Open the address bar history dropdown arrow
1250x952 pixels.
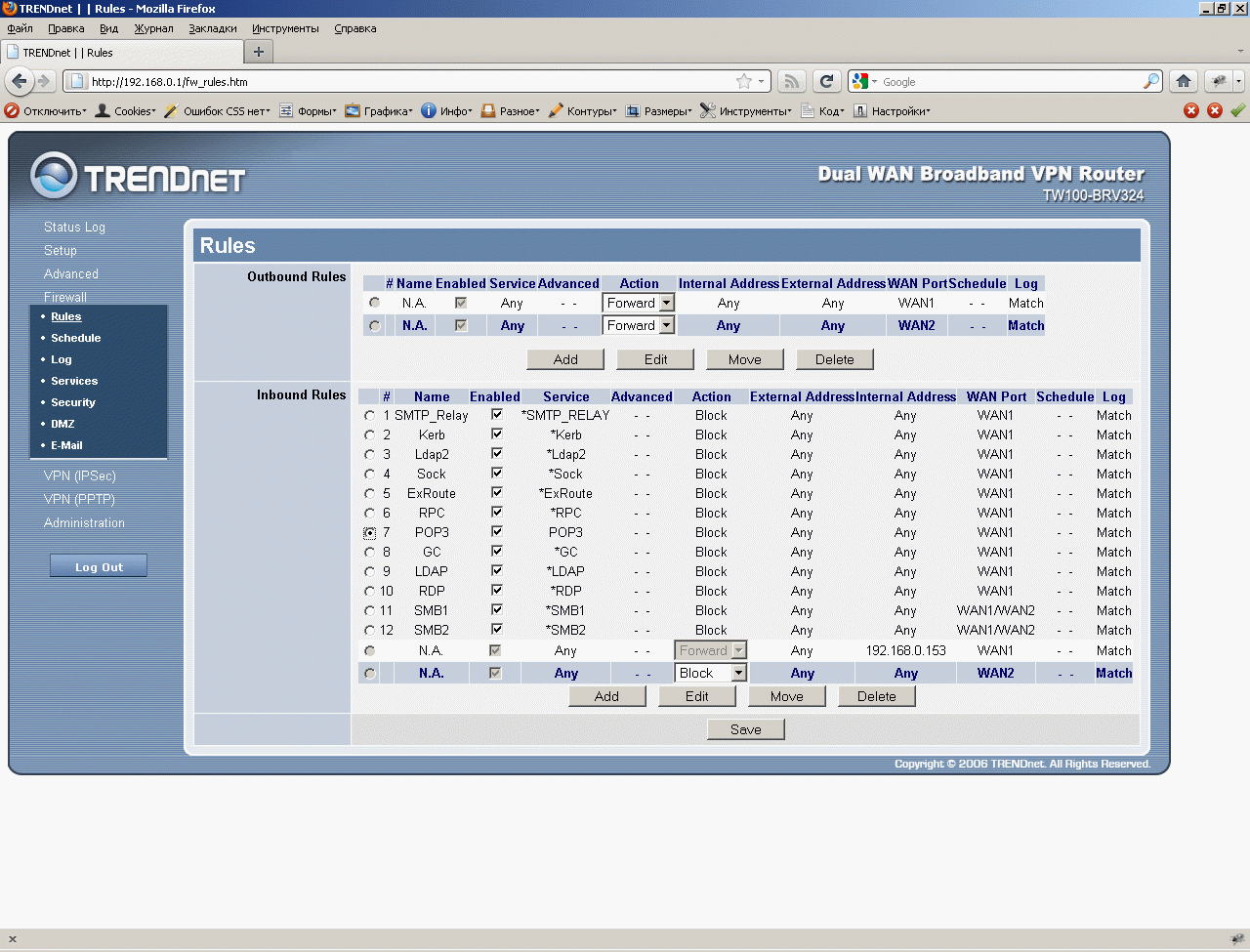(x=762, y=81)
